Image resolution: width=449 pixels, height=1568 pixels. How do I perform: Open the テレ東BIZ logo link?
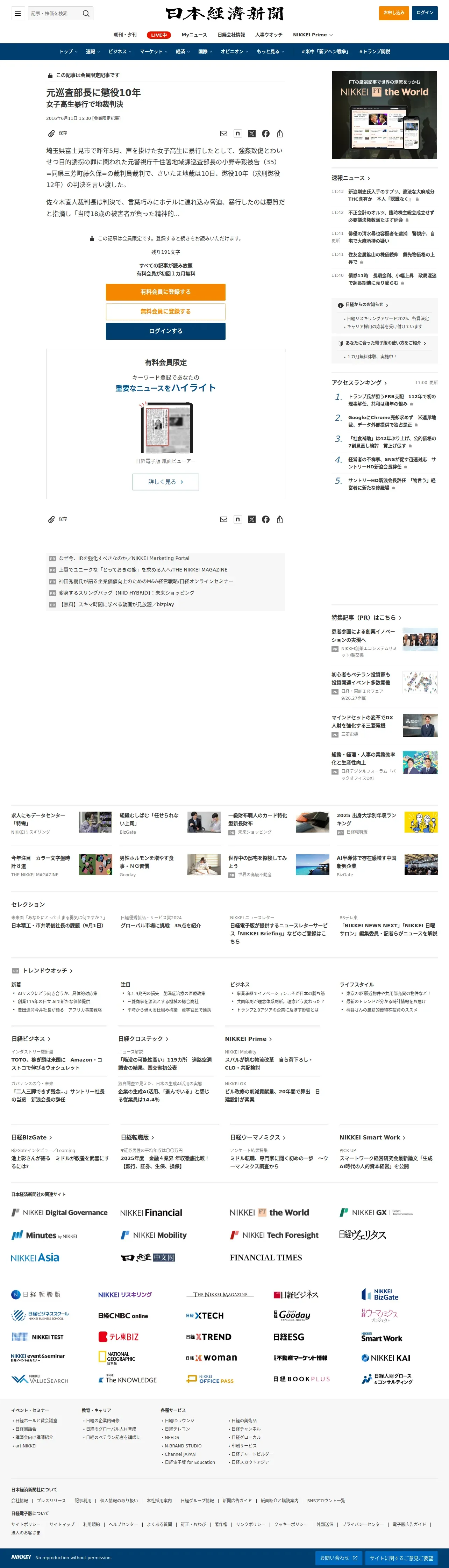pos(119,1337)
